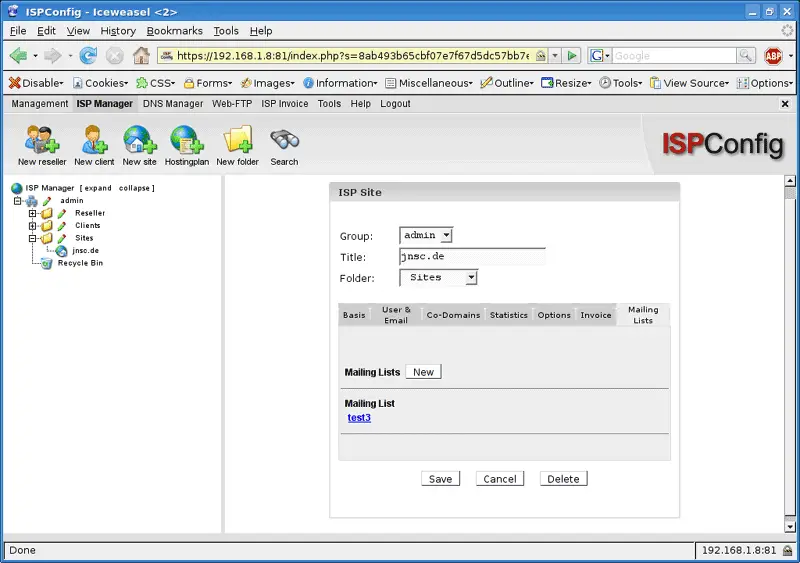Click the Cancel button

coord(500,479)
